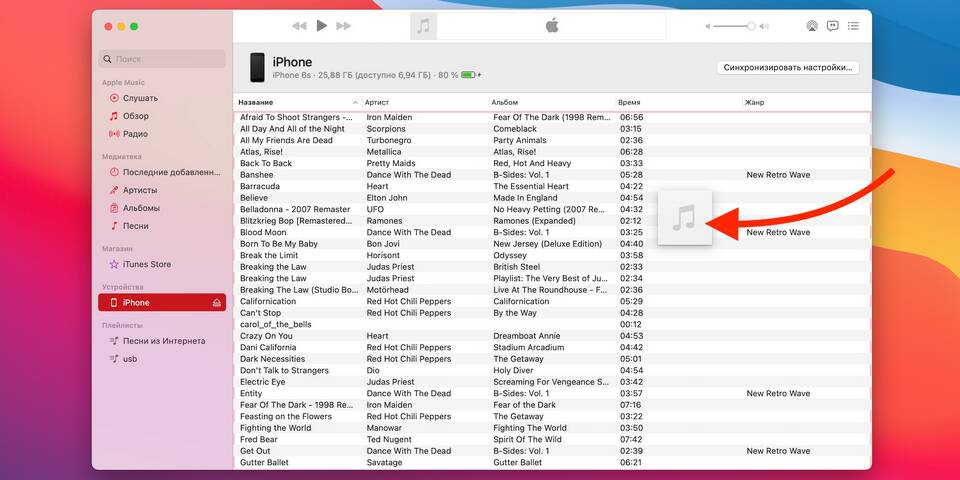The image size is (960, 480).
Task: Adjust the volume slider
Action: (733, 26)
